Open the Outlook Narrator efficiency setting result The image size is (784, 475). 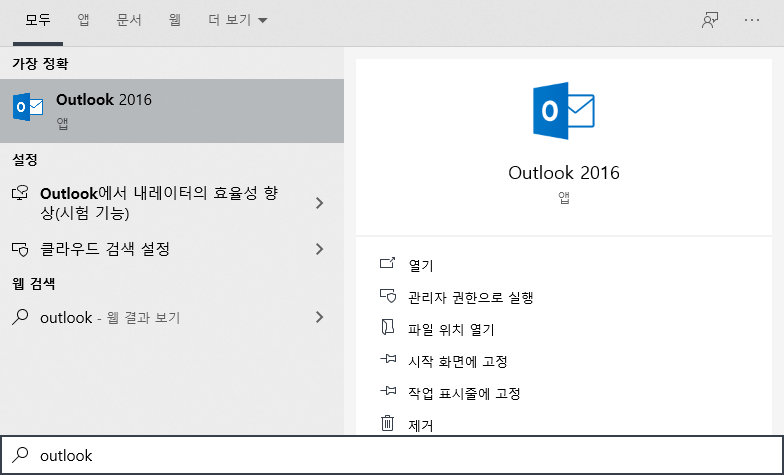coord(172,203)
